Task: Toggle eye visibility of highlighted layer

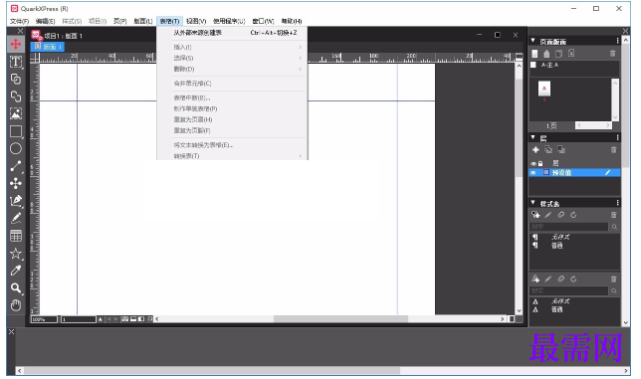Action: click(533, 173)
